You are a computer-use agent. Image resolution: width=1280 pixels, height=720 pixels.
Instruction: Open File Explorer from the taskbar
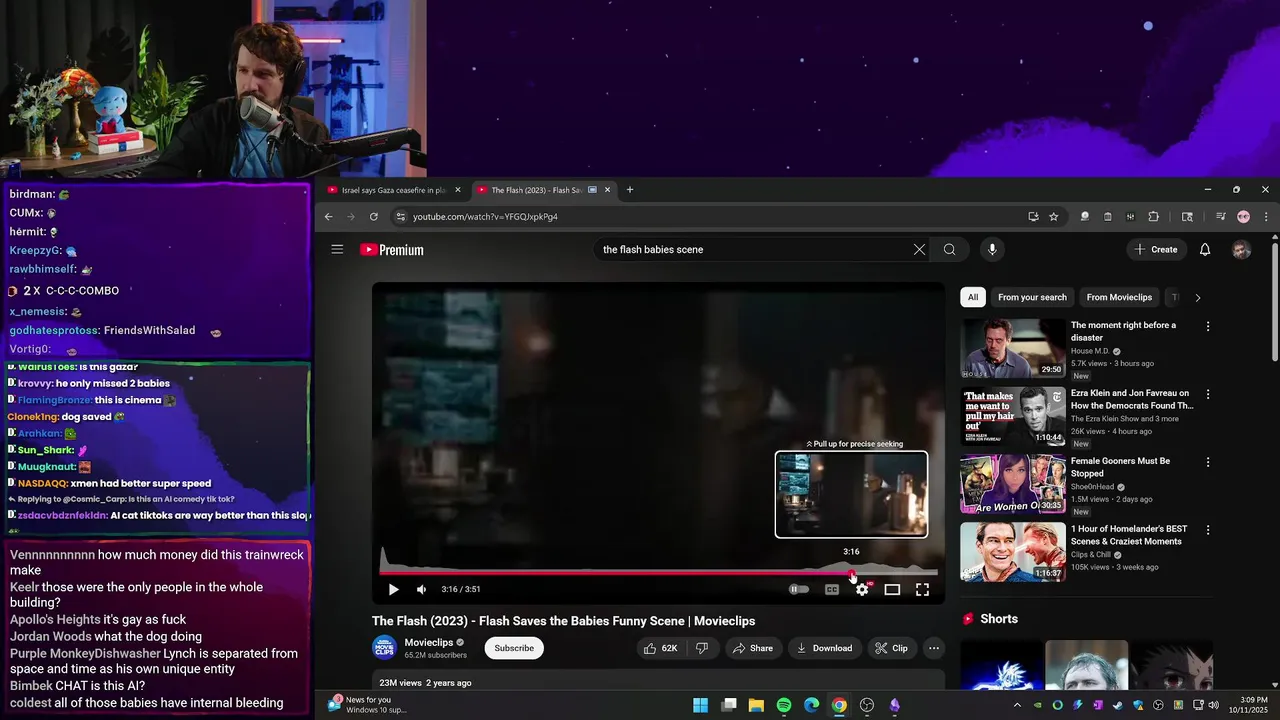tap(756, 705)
